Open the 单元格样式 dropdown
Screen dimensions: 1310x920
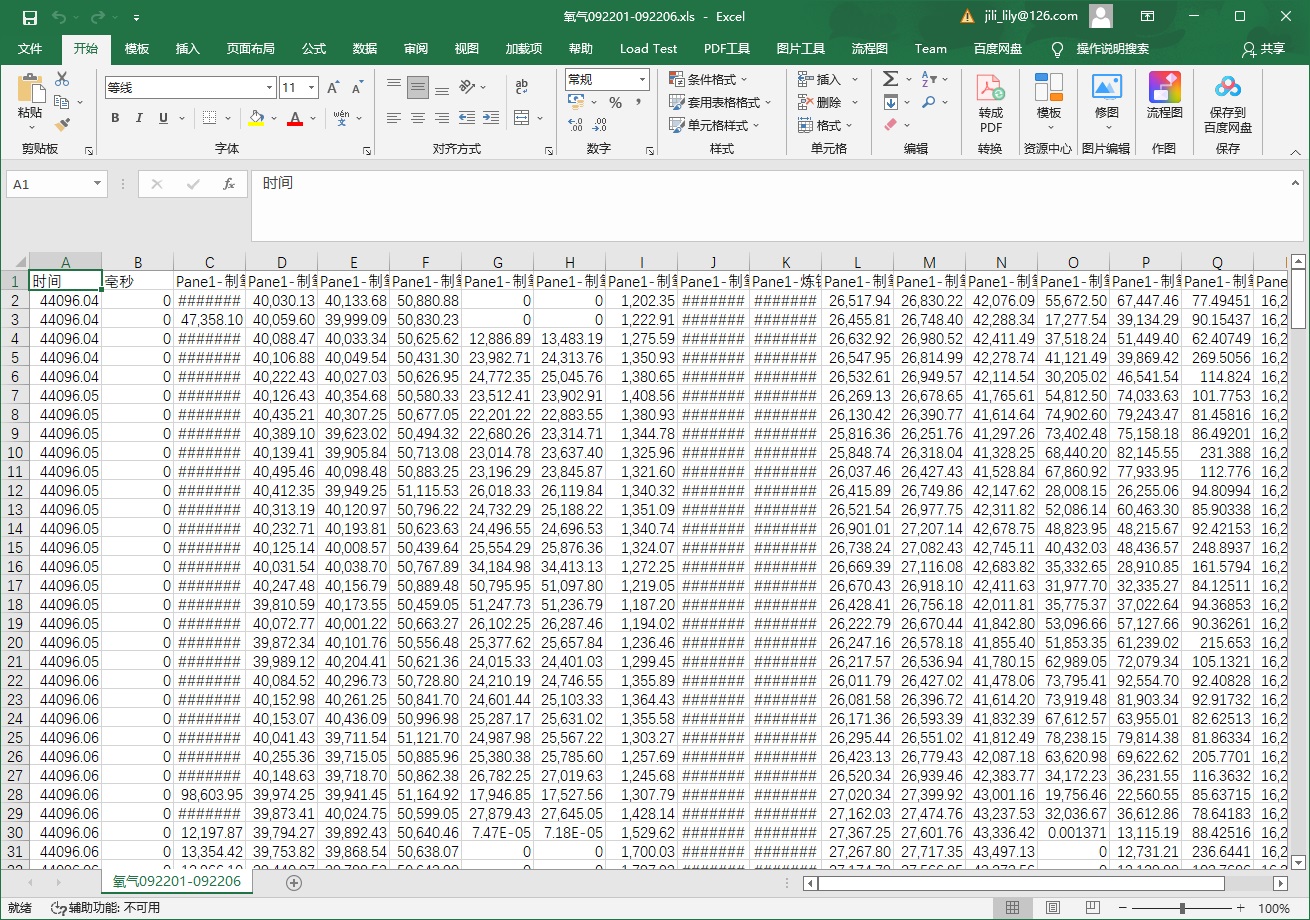click(x=713, y=125)
